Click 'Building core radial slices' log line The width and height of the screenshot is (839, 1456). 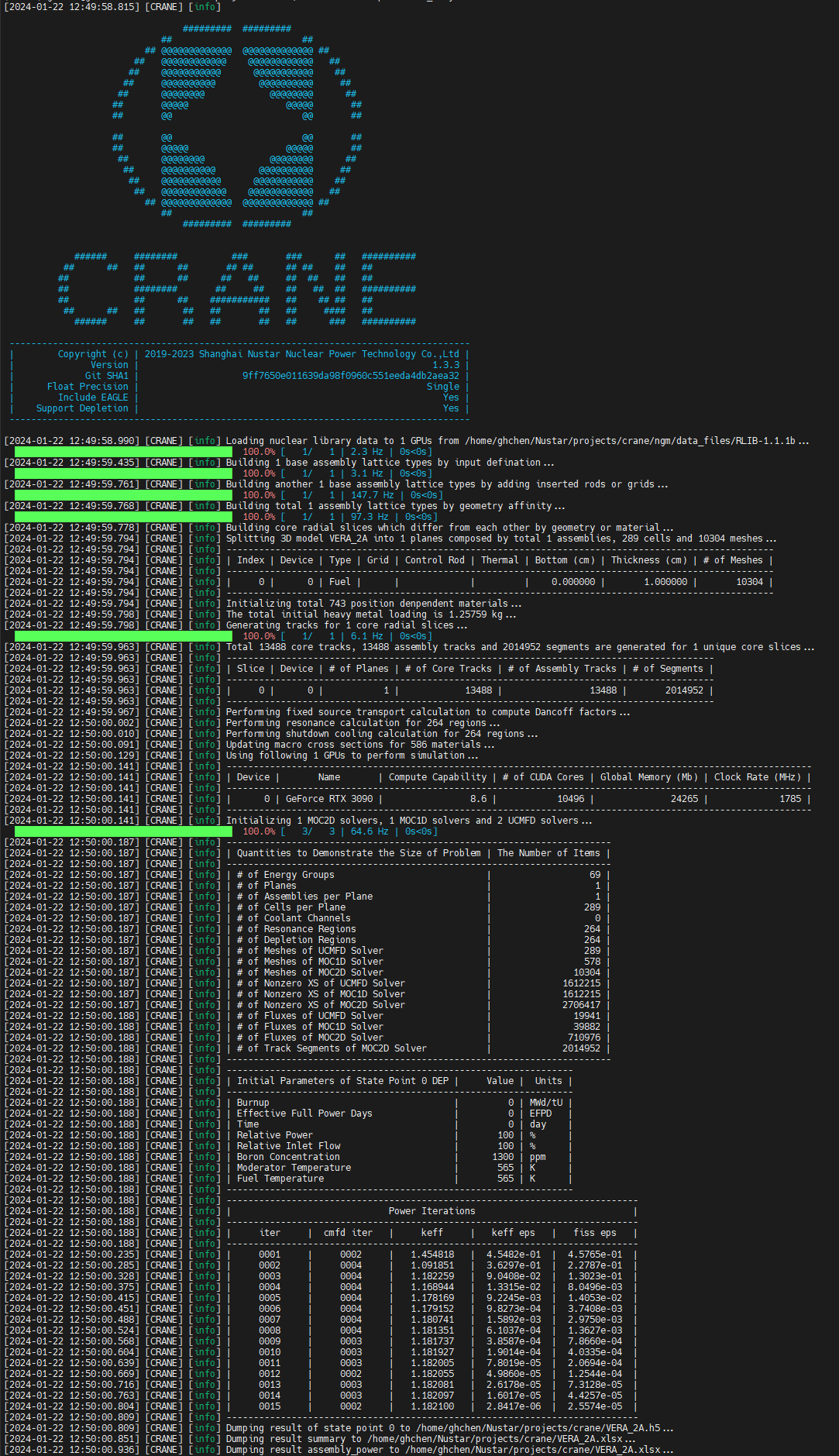point(449,528)
